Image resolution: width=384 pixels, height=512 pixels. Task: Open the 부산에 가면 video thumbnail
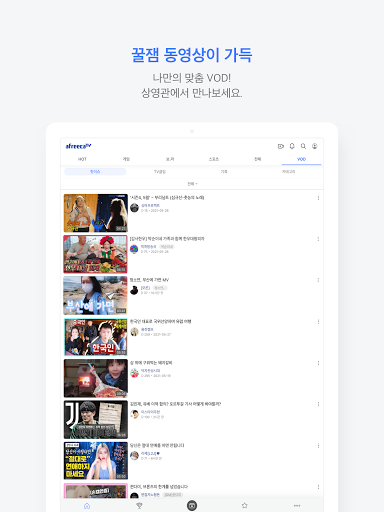tap(95, 295)
